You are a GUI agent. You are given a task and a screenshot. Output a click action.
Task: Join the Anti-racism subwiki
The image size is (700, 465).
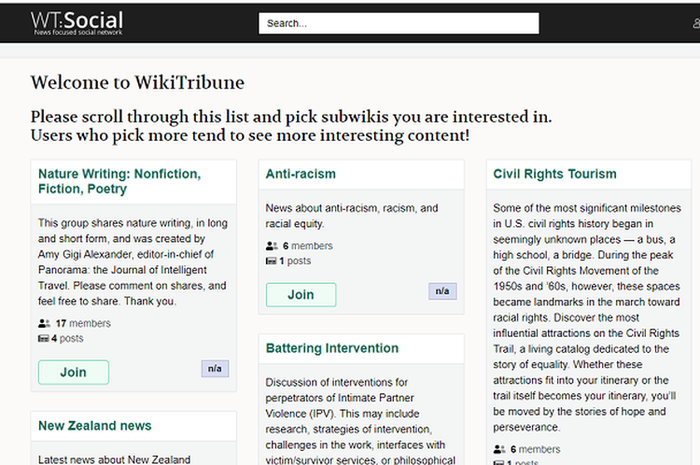(x=301, y=295)
